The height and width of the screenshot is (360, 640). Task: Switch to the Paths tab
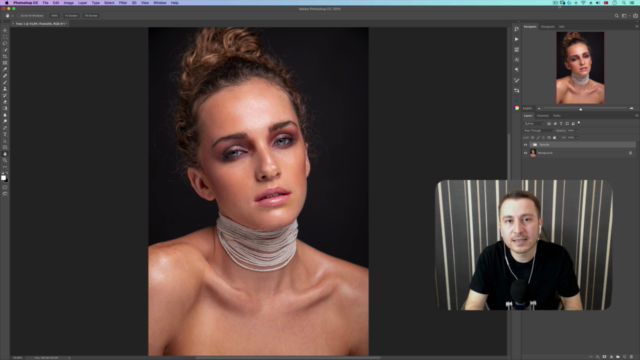[x=557, y=116]
